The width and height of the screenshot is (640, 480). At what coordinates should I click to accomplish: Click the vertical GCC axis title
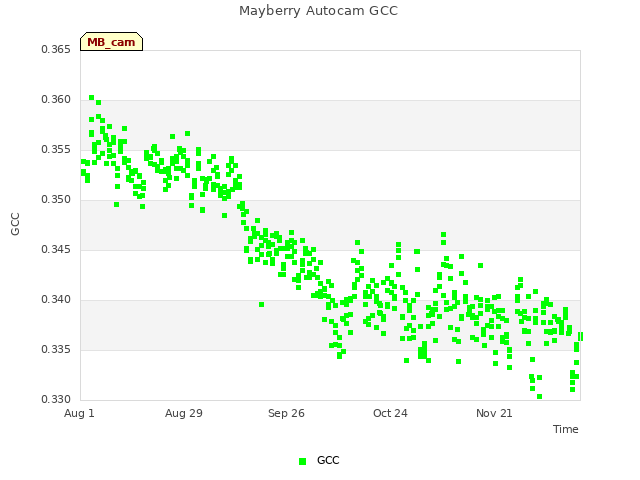pos(15,224)
